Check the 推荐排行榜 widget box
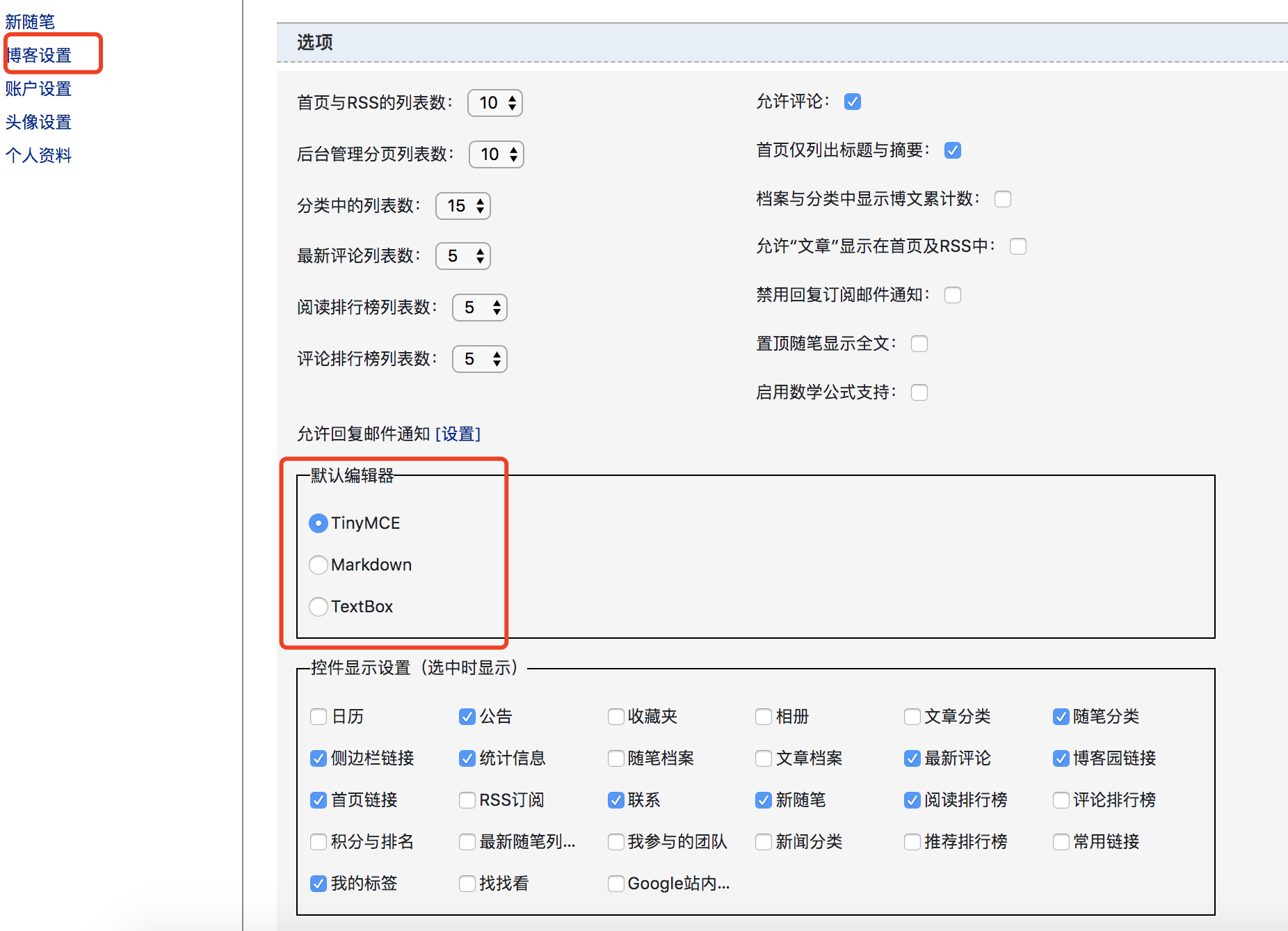Screen dimensions: 1288x931 pos(912,842)
